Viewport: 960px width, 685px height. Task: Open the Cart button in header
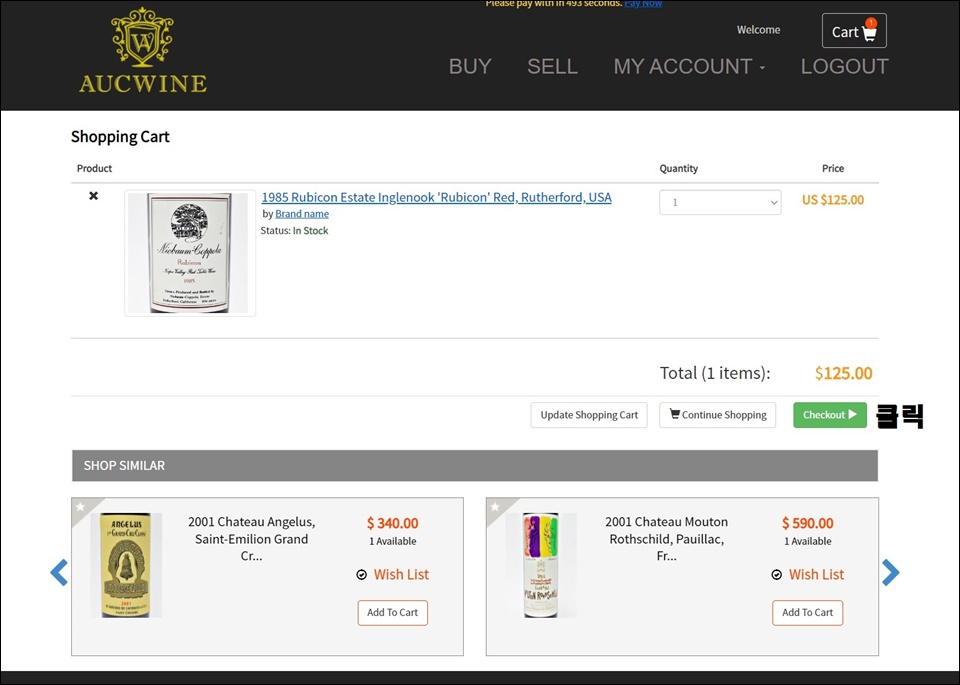click(x=854, y=31)
